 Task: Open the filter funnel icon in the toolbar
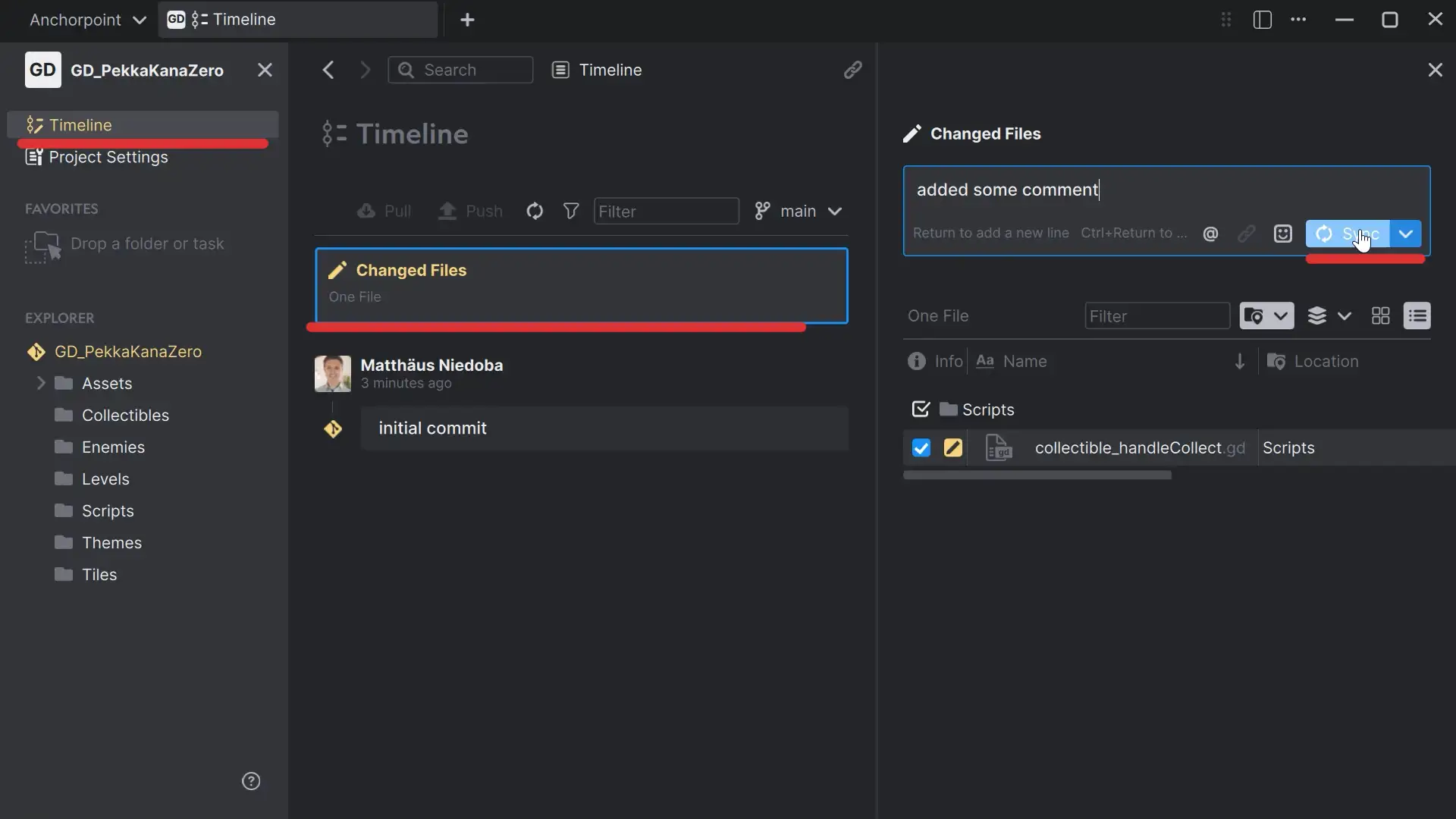pos(572,212)
